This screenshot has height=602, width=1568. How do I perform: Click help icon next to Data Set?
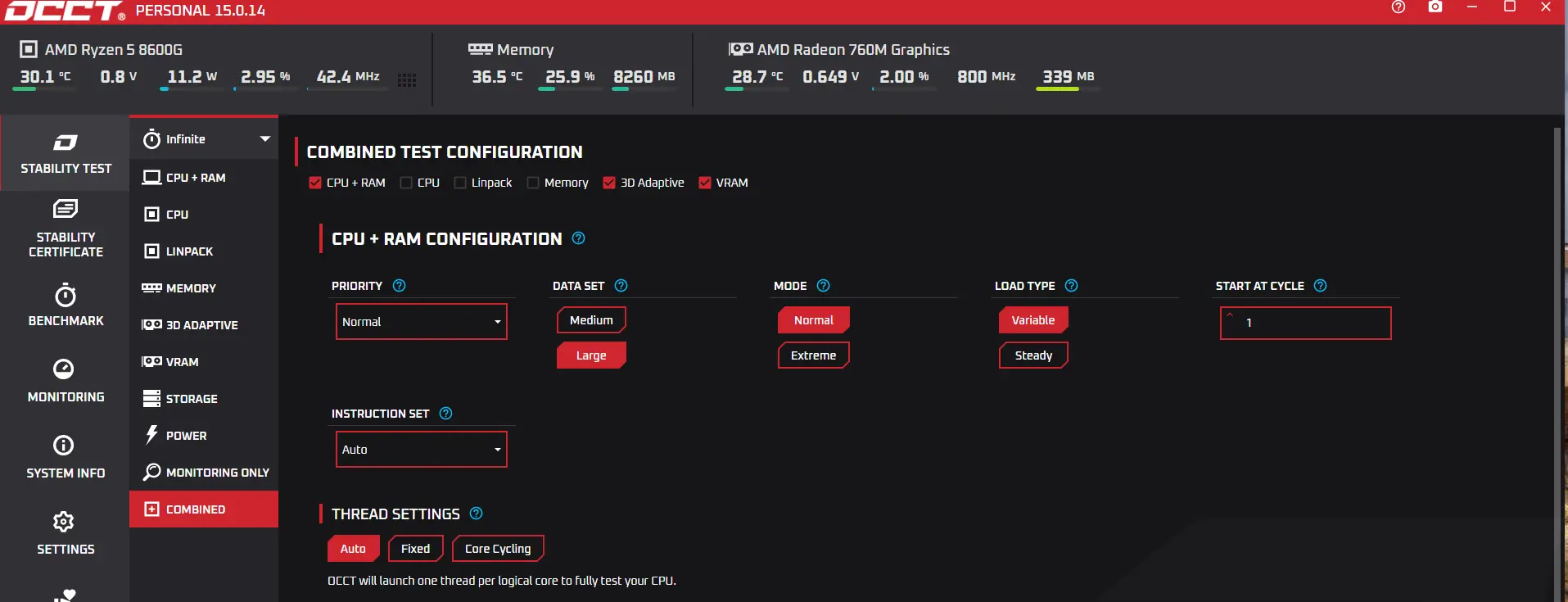pyautogui.click(x=621, y=286)
